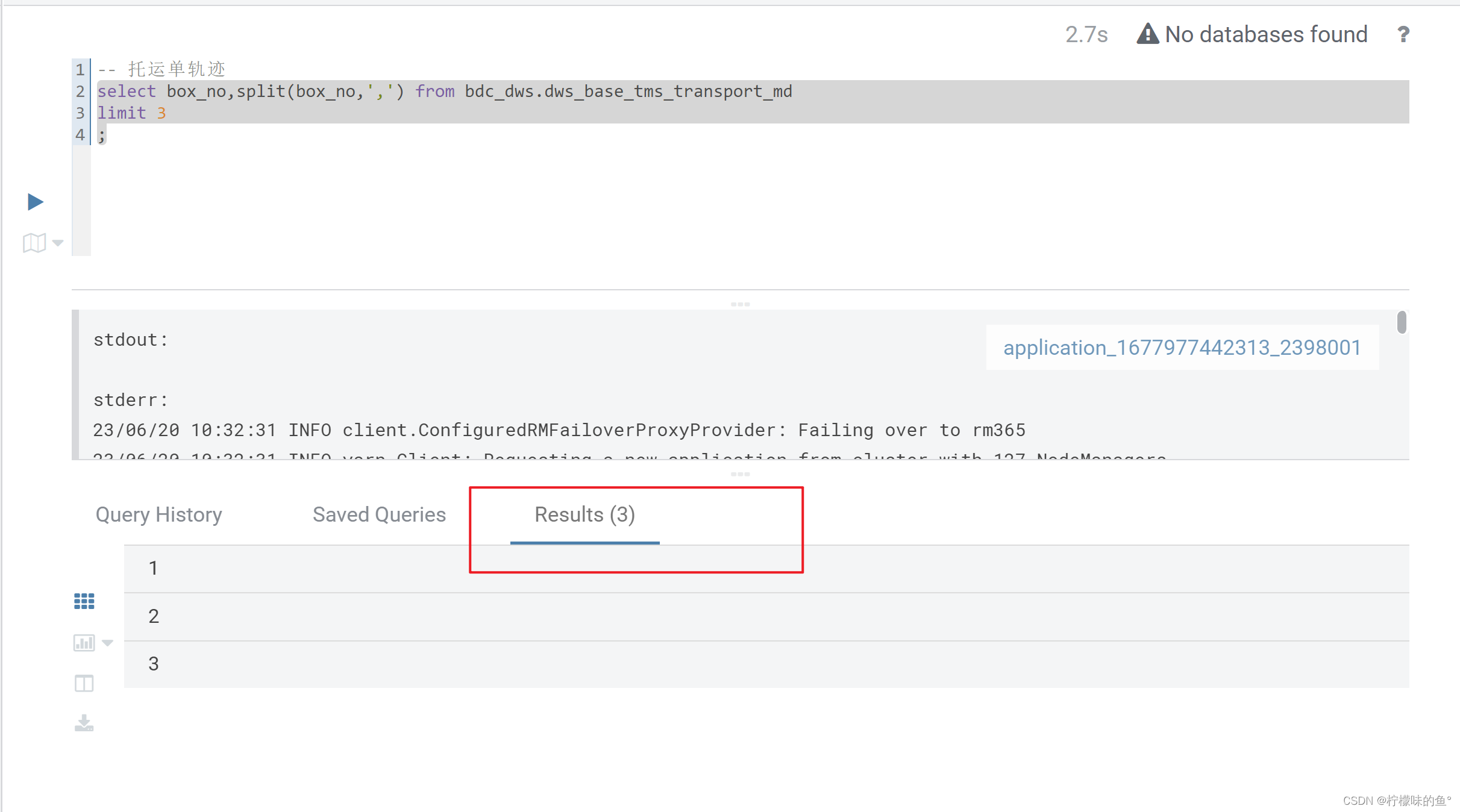Screen dimensions: 1460x812
Task: Click the No databases found message
Action: (1266, 34)
